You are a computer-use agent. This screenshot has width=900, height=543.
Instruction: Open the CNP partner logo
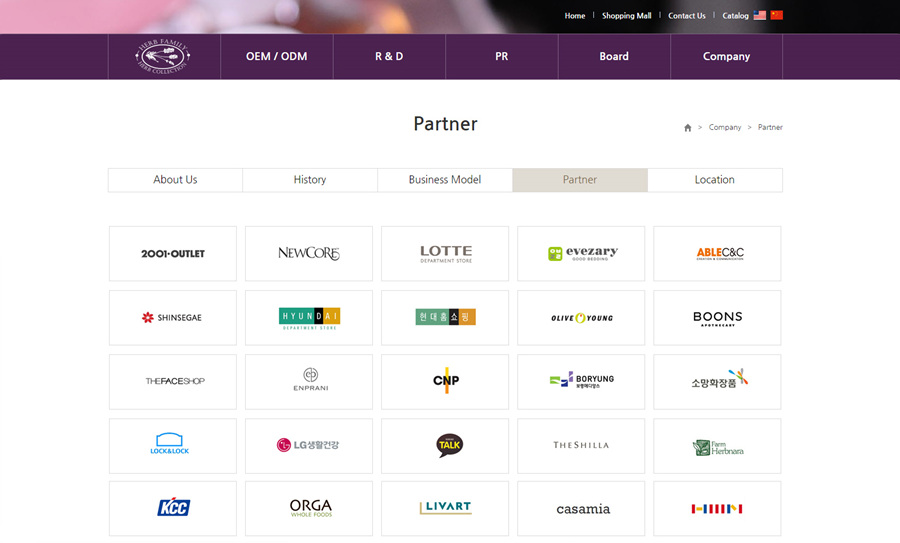(x=445, y=382)
